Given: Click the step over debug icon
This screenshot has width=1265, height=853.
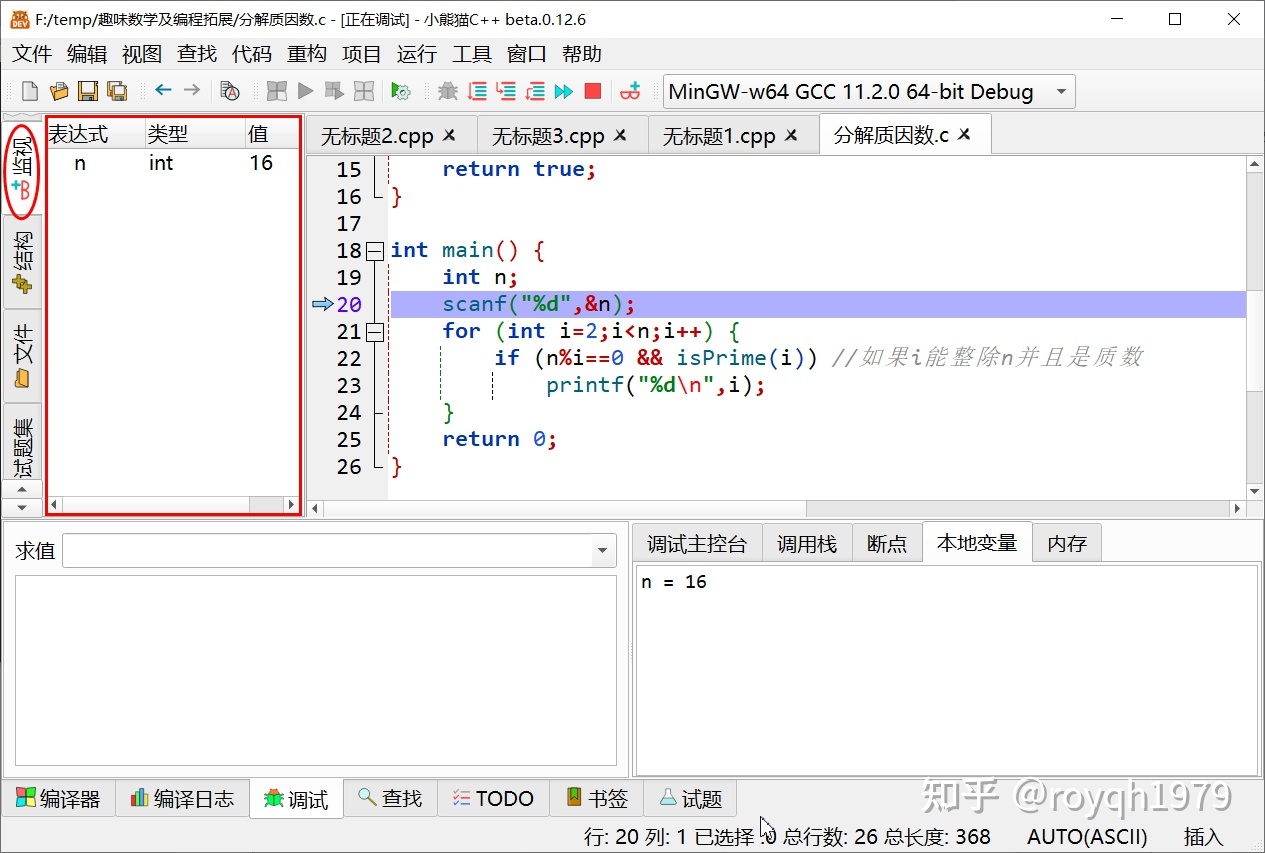Looking at the screenshot, I should [477, 91].
